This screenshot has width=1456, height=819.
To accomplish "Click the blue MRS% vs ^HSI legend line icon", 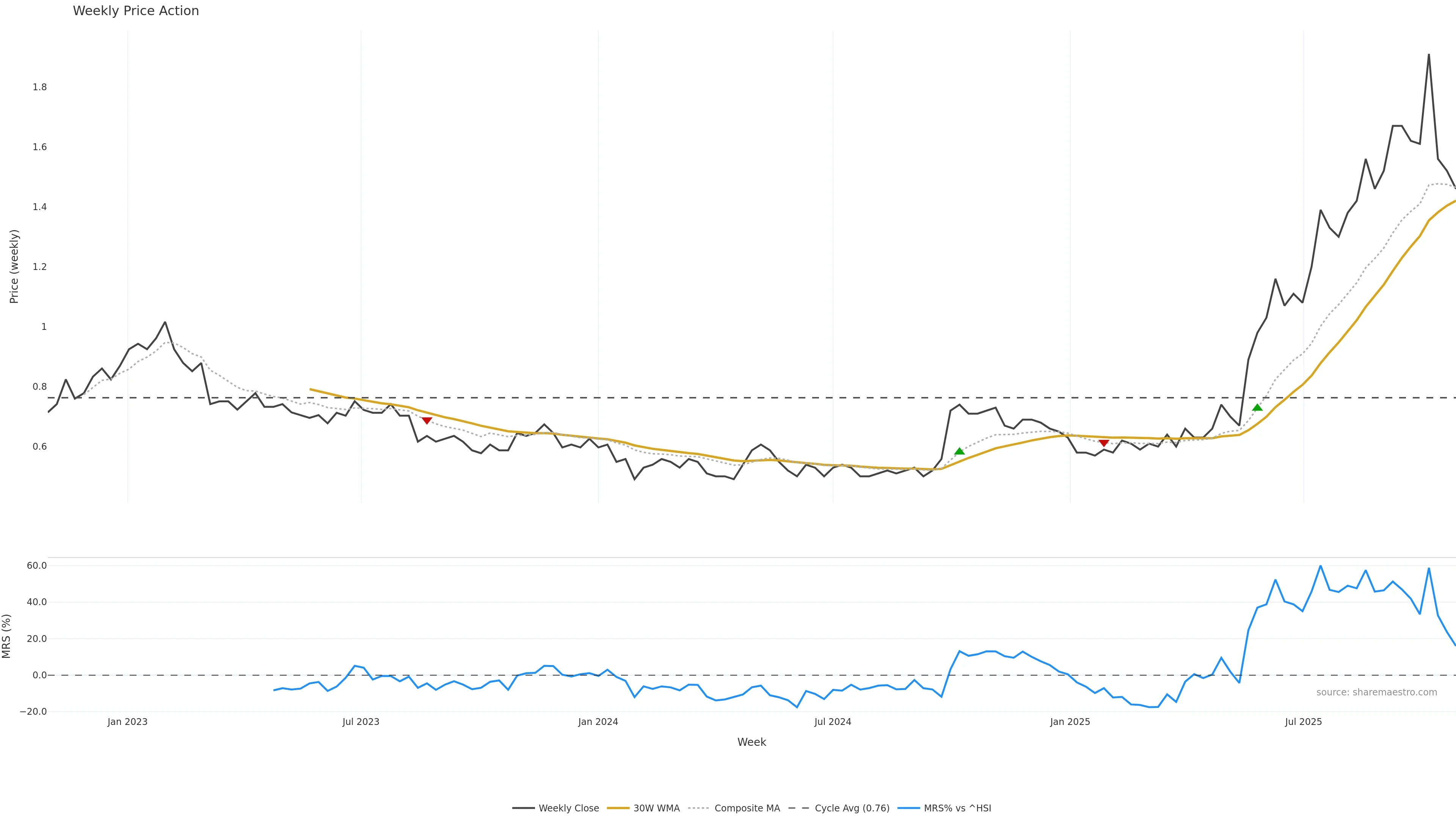I will click(x=908, y=808).
